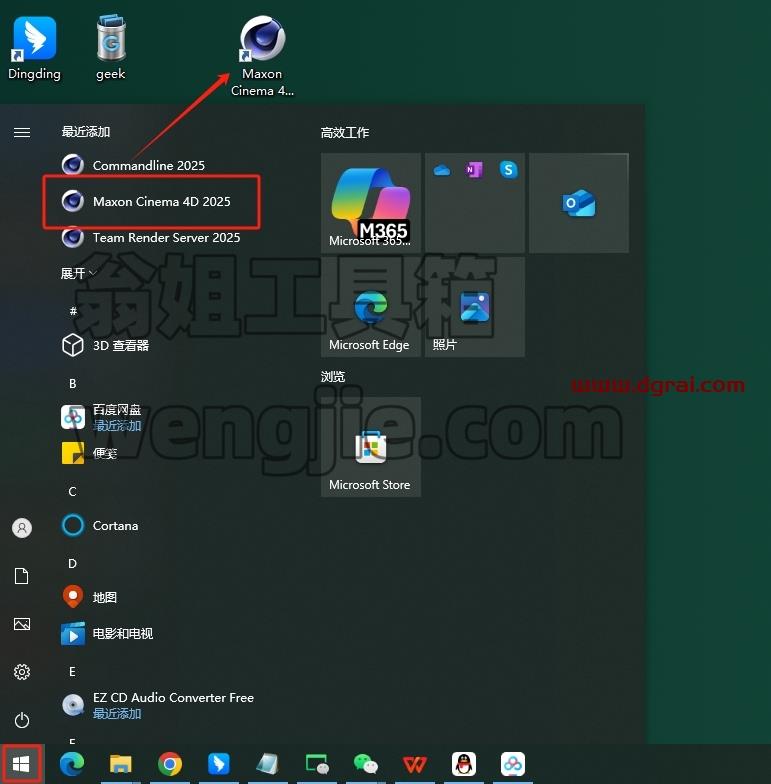Click the Microsoft 365 tile

pyautogui.click(x=370, y=202)
